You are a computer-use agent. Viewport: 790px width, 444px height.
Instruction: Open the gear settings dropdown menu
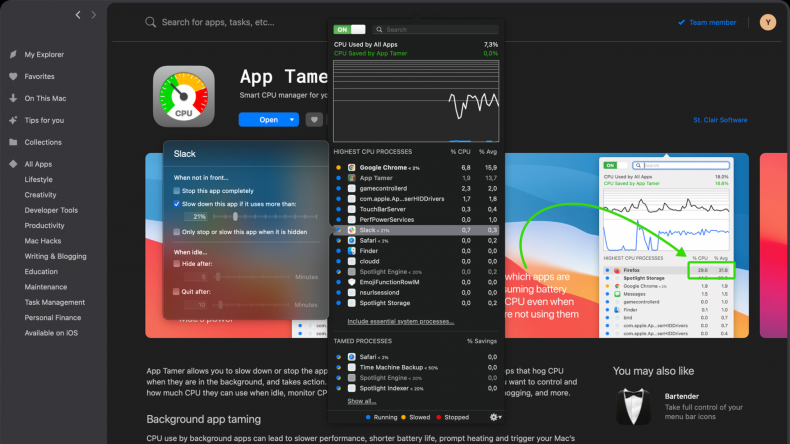(x=495, y=417)
